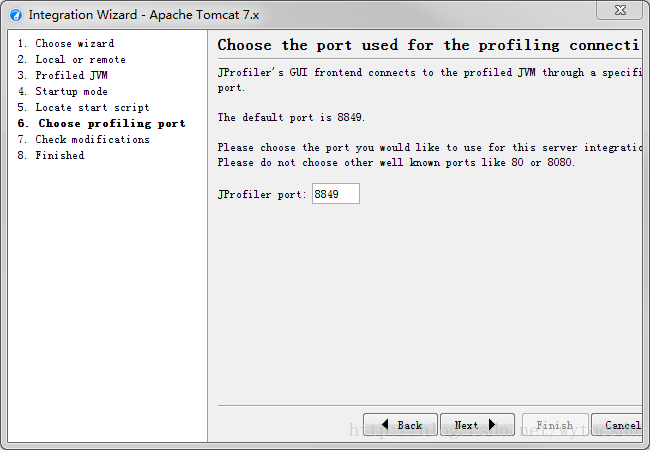The width and height of the screenshot is (650, 450).
Task: Select step 4 Startup mode
Action: [x=63, y=91]
